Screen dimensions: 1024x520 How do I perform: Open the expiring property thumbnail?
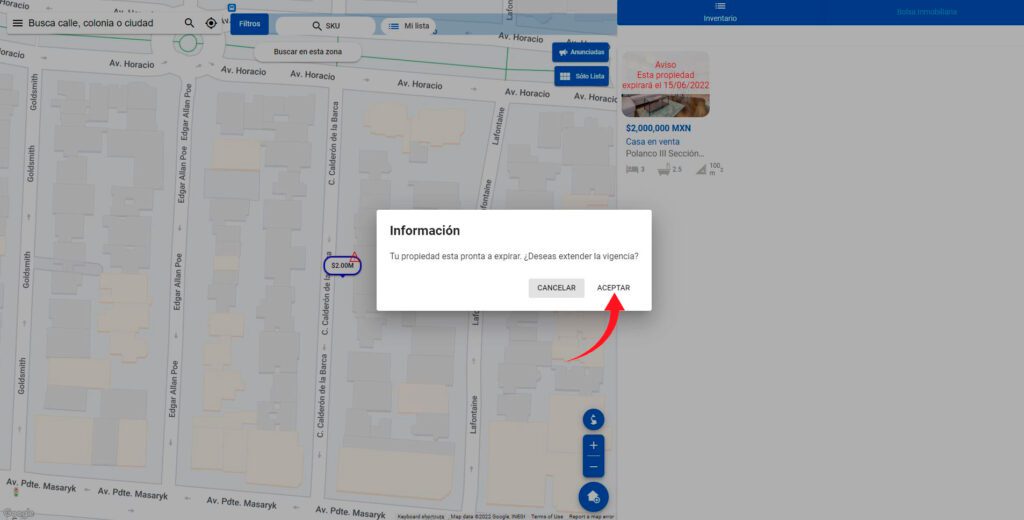pyautogui.click(x=665, y=84)
